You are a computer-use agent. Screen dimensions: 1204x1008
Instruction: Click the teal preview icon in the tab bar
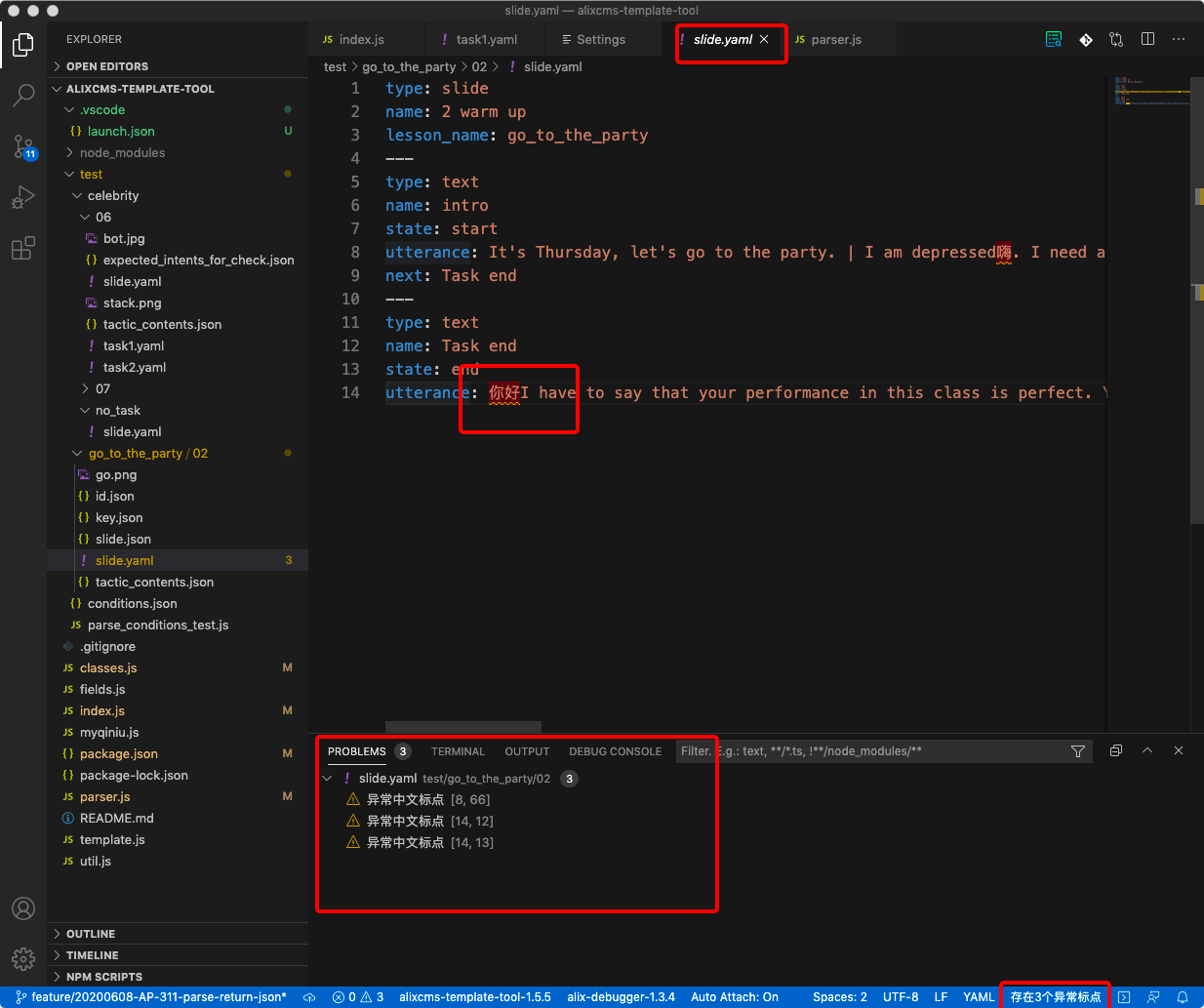click(x=1054, y=38)
